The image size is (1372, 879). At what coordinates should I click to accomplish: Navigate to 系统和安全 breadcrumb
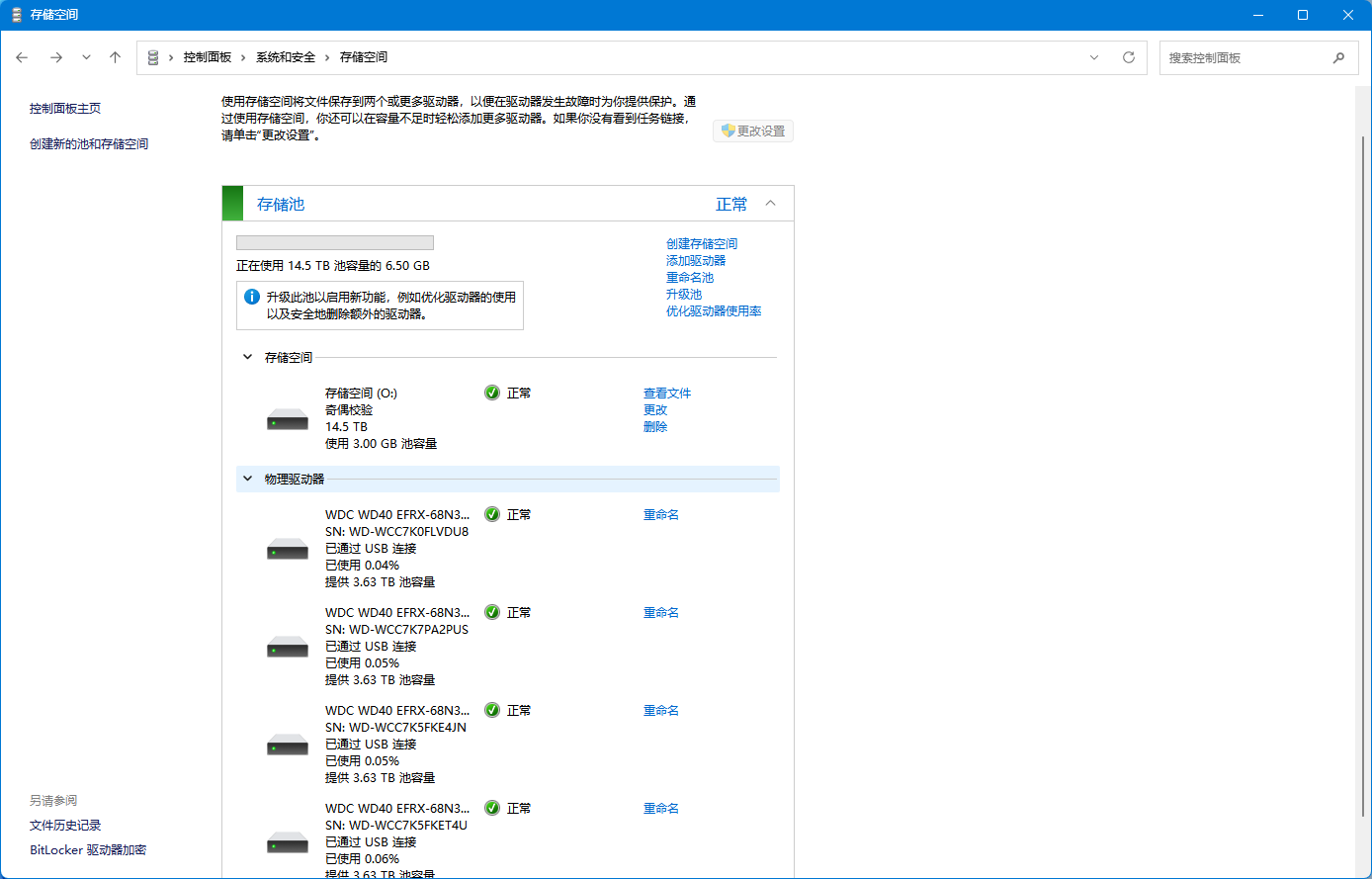coord(286,57)
